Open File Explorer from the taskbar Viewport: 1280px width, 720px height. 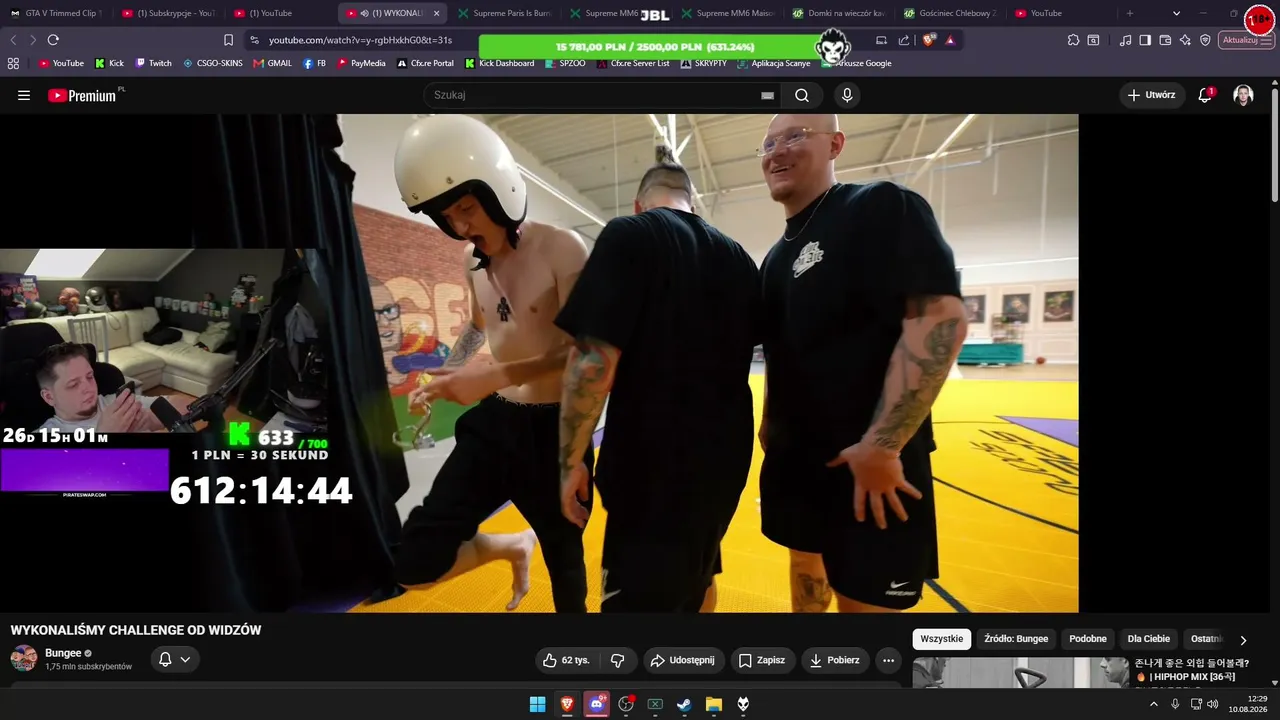click(714, 704)
